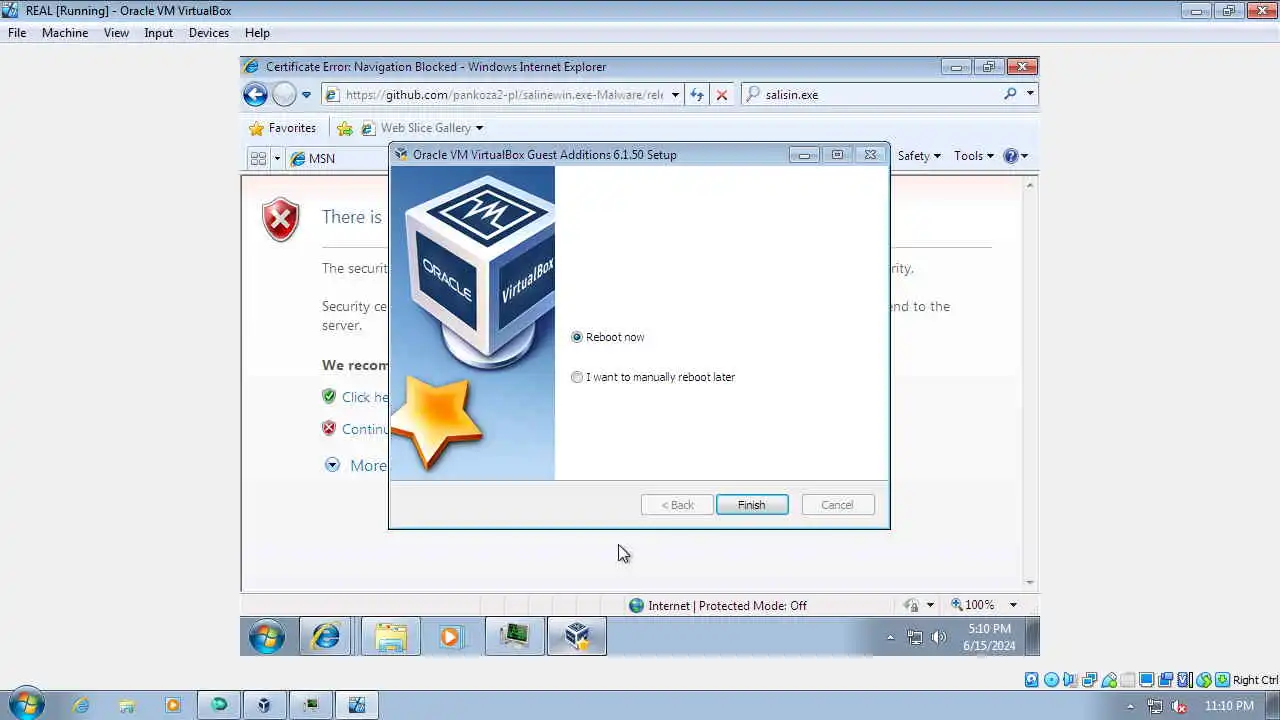Click the IE Forward navigation arrow
The width and height of the screenshot is (1280, 720).
click(284, 95)
